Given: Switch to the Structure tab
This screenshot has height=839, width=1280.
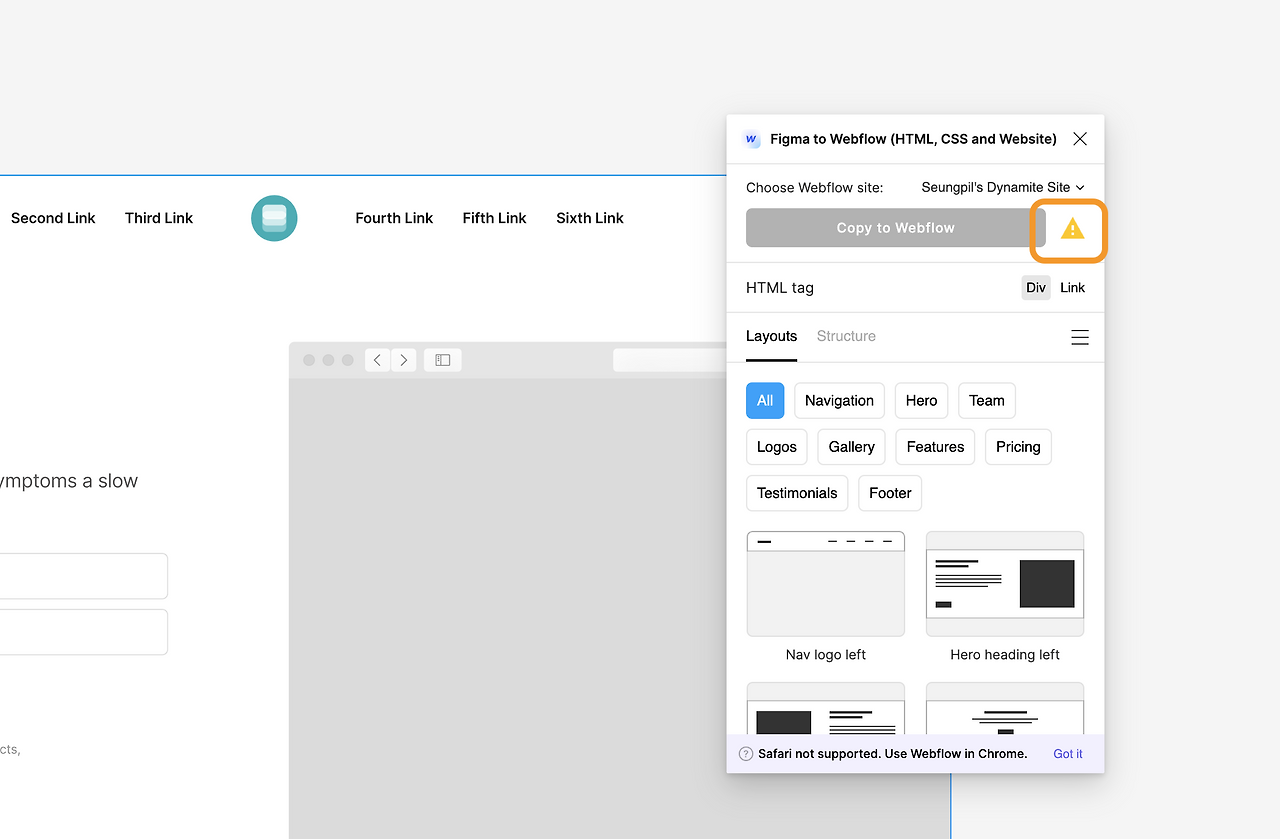Looking at the screenshot, I should [x=845, y=336].
